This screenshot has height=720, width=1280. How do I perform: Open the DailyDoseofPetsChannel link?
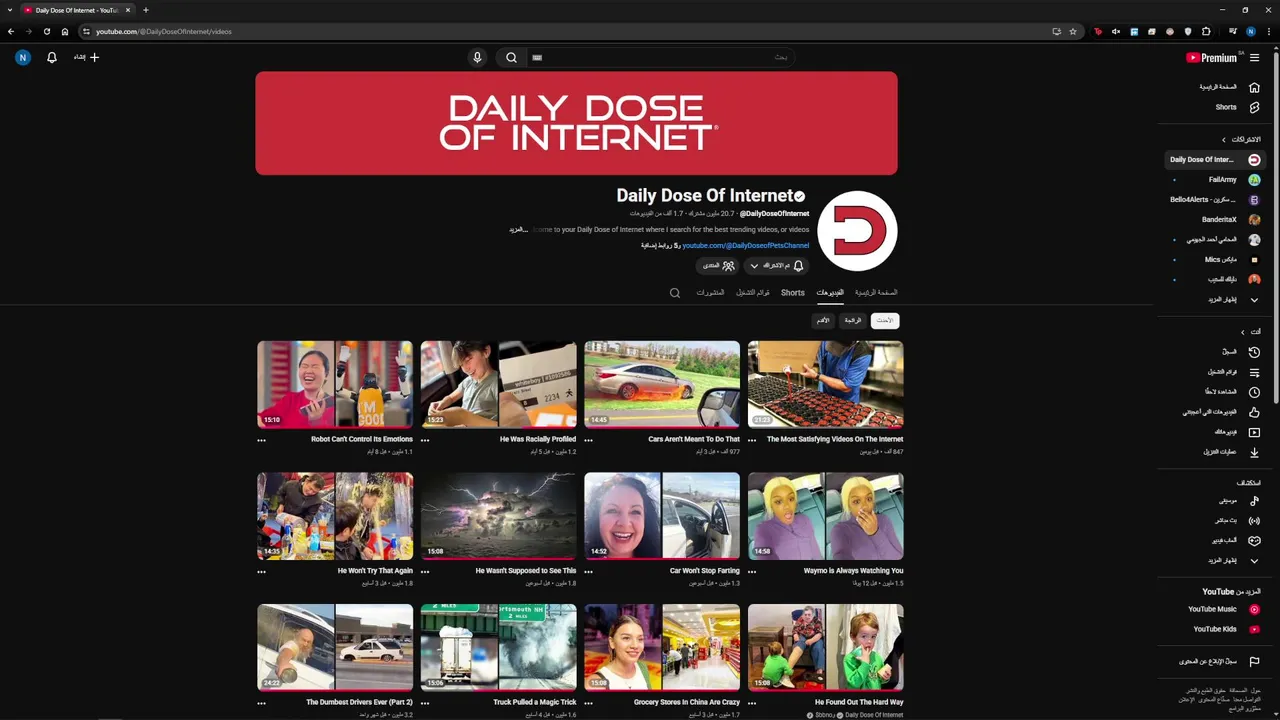point(745,246)
